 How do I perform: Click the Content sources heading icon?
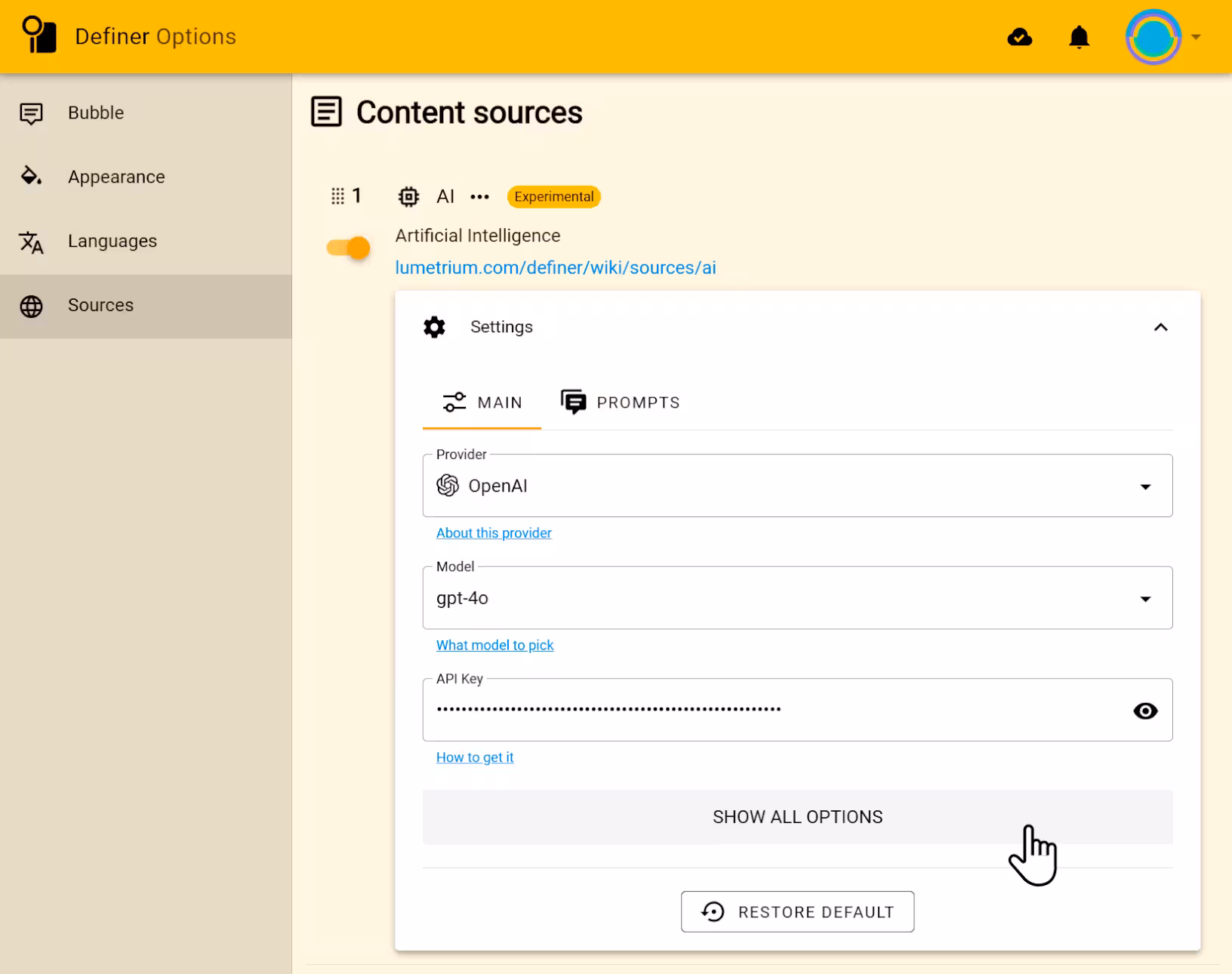326,112
